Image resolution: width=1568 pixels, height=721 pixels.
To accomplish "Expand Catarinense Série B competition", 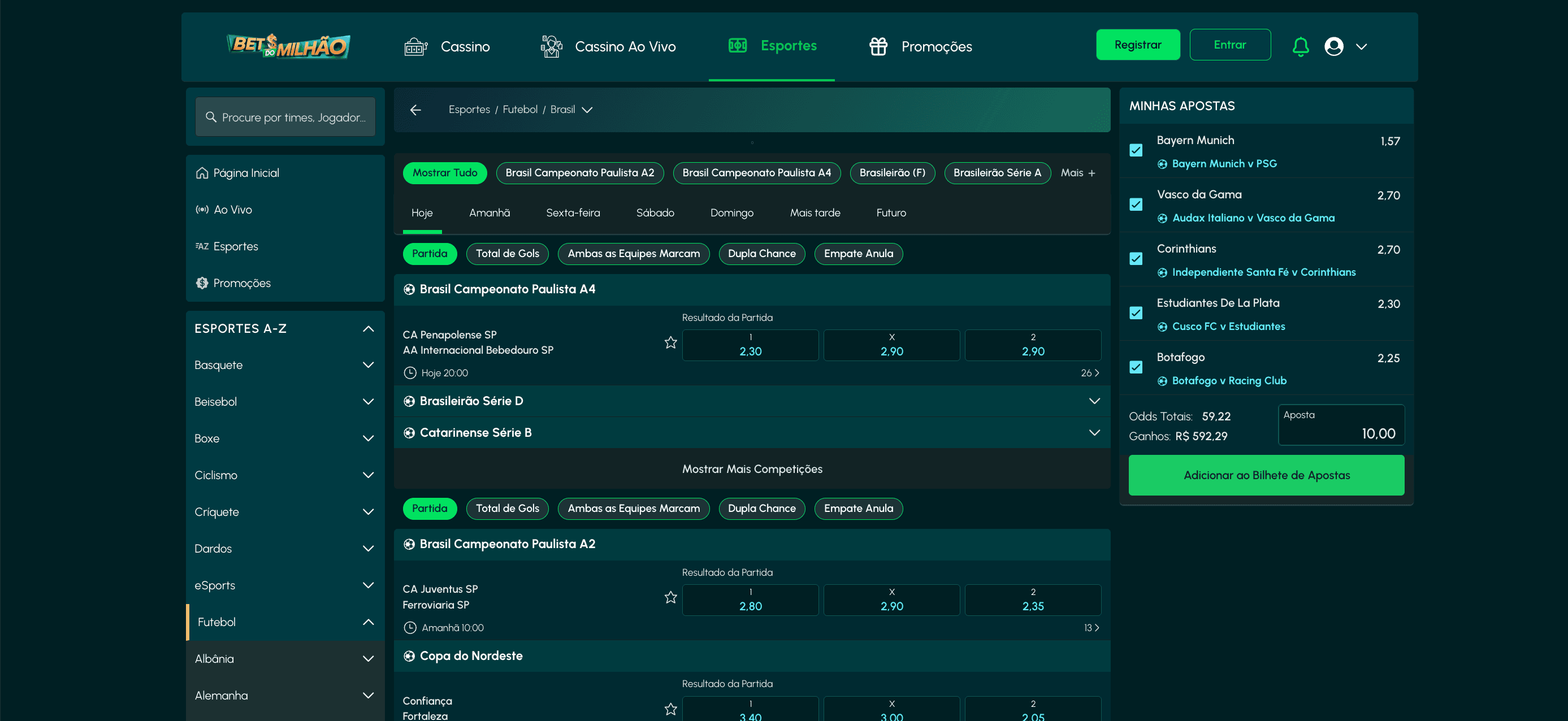I will click(1094, 433).
